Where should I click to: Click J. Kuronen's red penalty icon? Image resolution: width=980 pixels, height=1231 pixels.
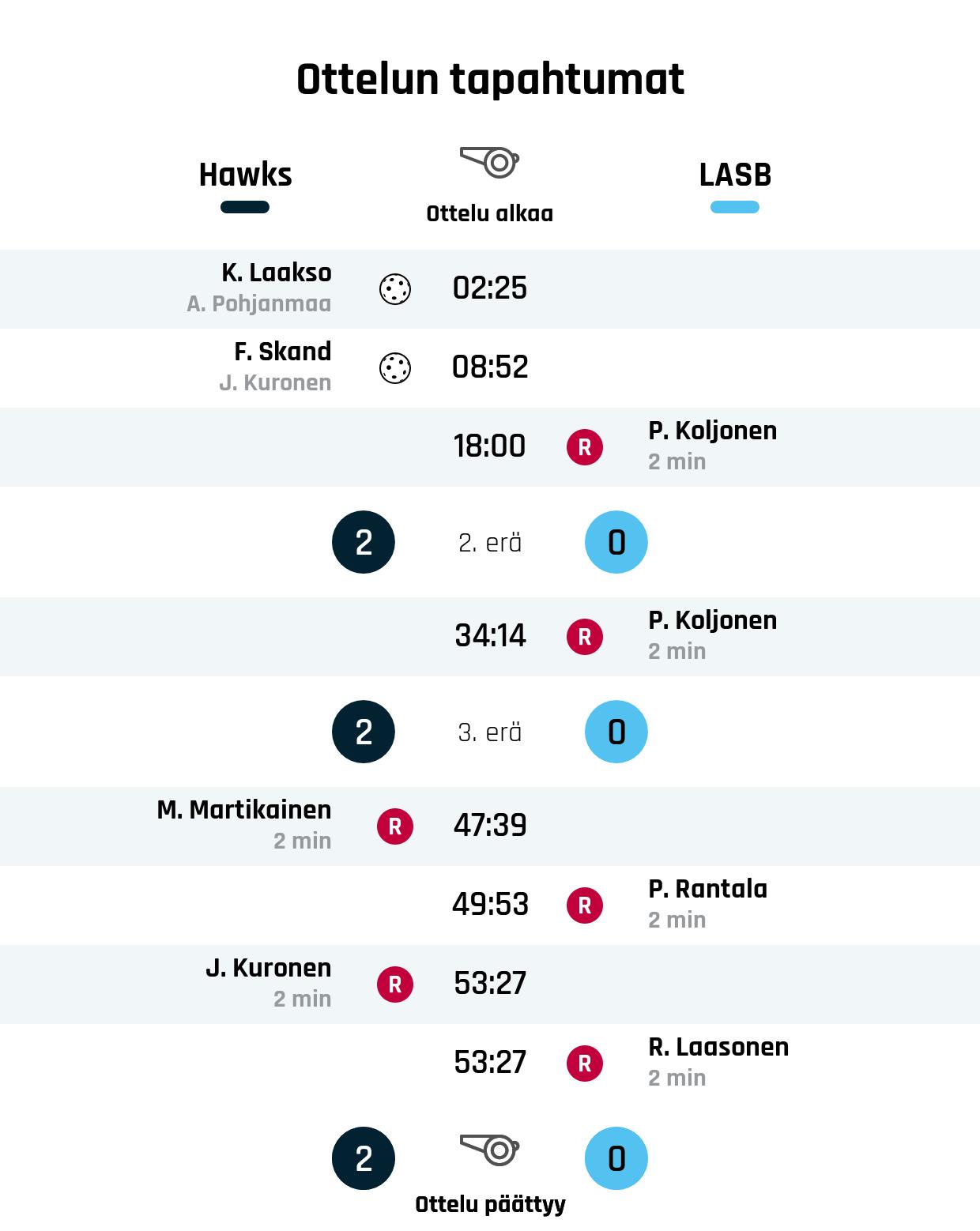[395, 984]
